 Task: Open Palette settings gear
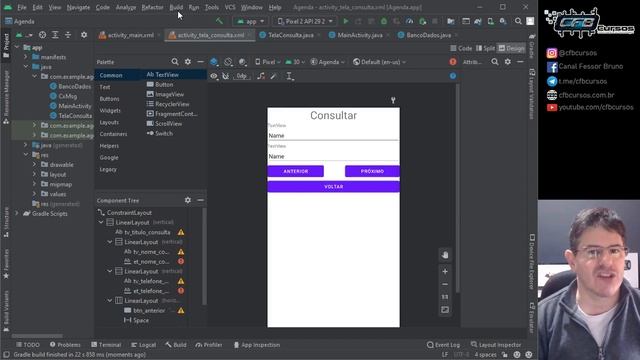click(x=188, y=62)
